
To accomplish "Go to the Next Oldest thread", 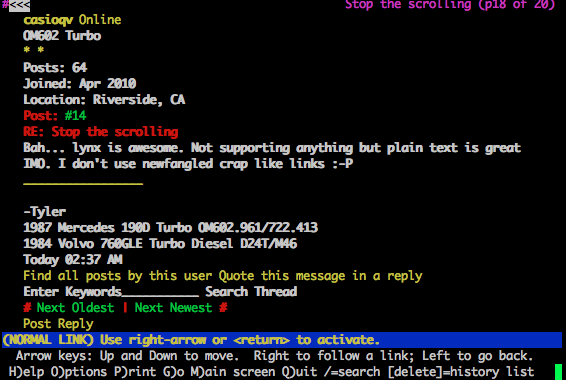I will coord(75,307).
